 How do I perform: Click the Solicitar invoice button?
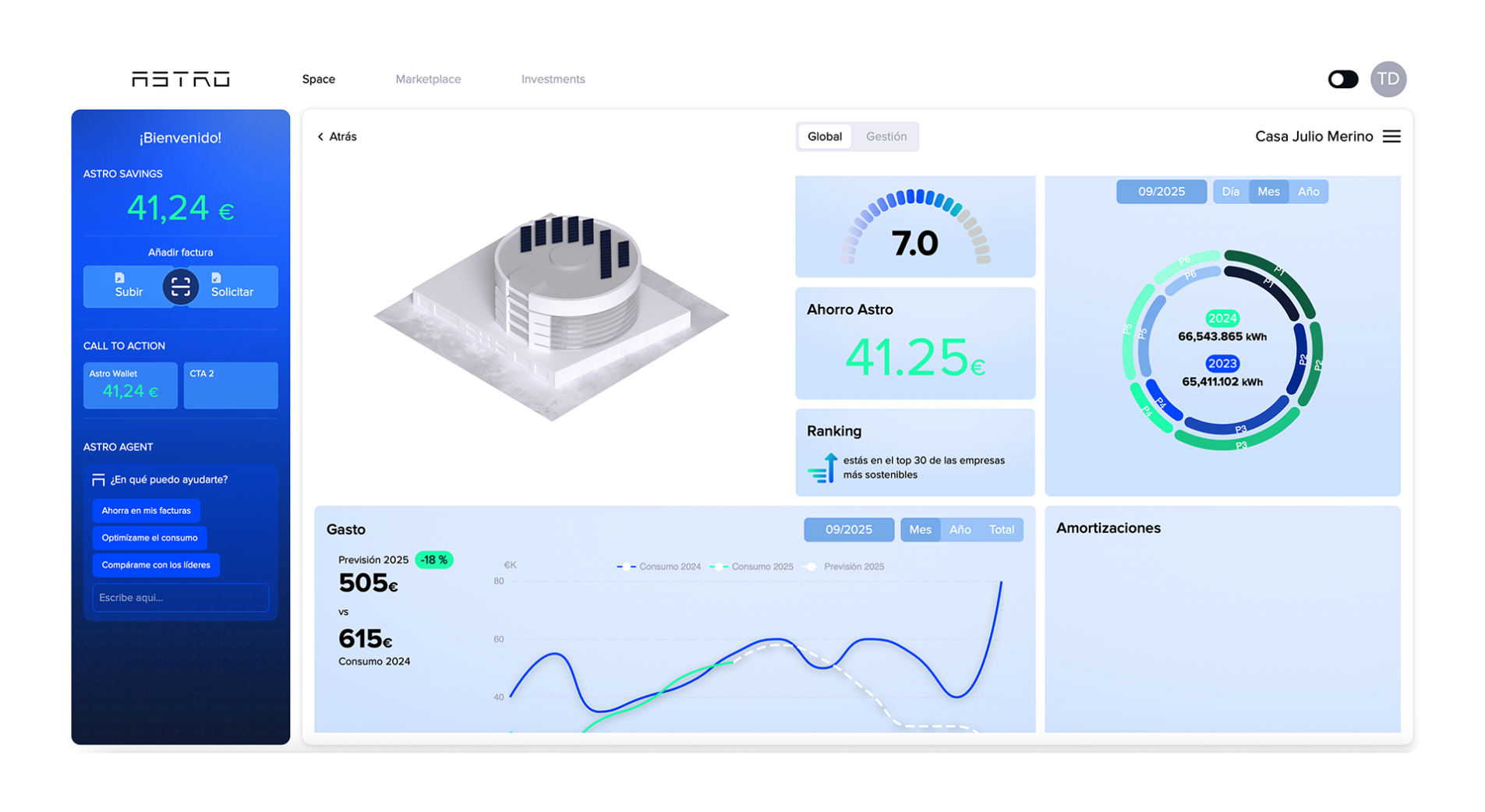(232, 287)
